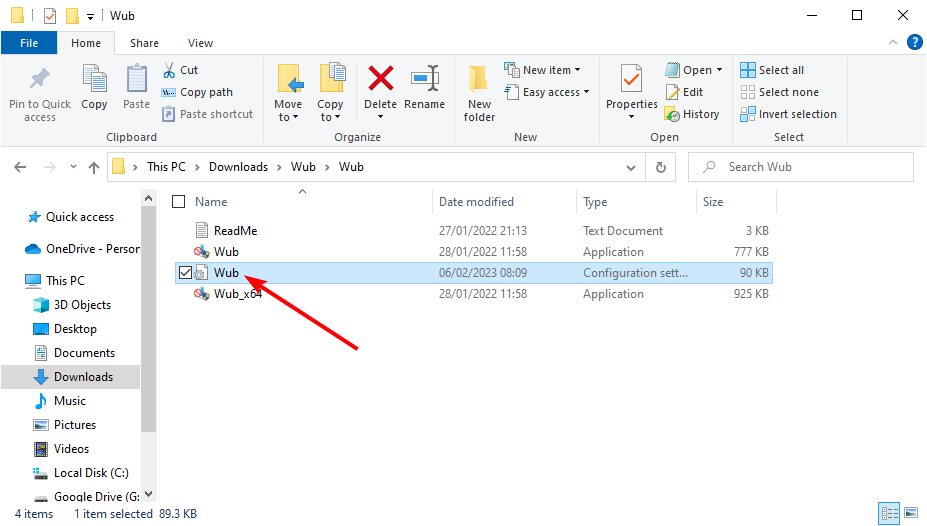Click the Cut scissors icon

[x=169, y=70]
